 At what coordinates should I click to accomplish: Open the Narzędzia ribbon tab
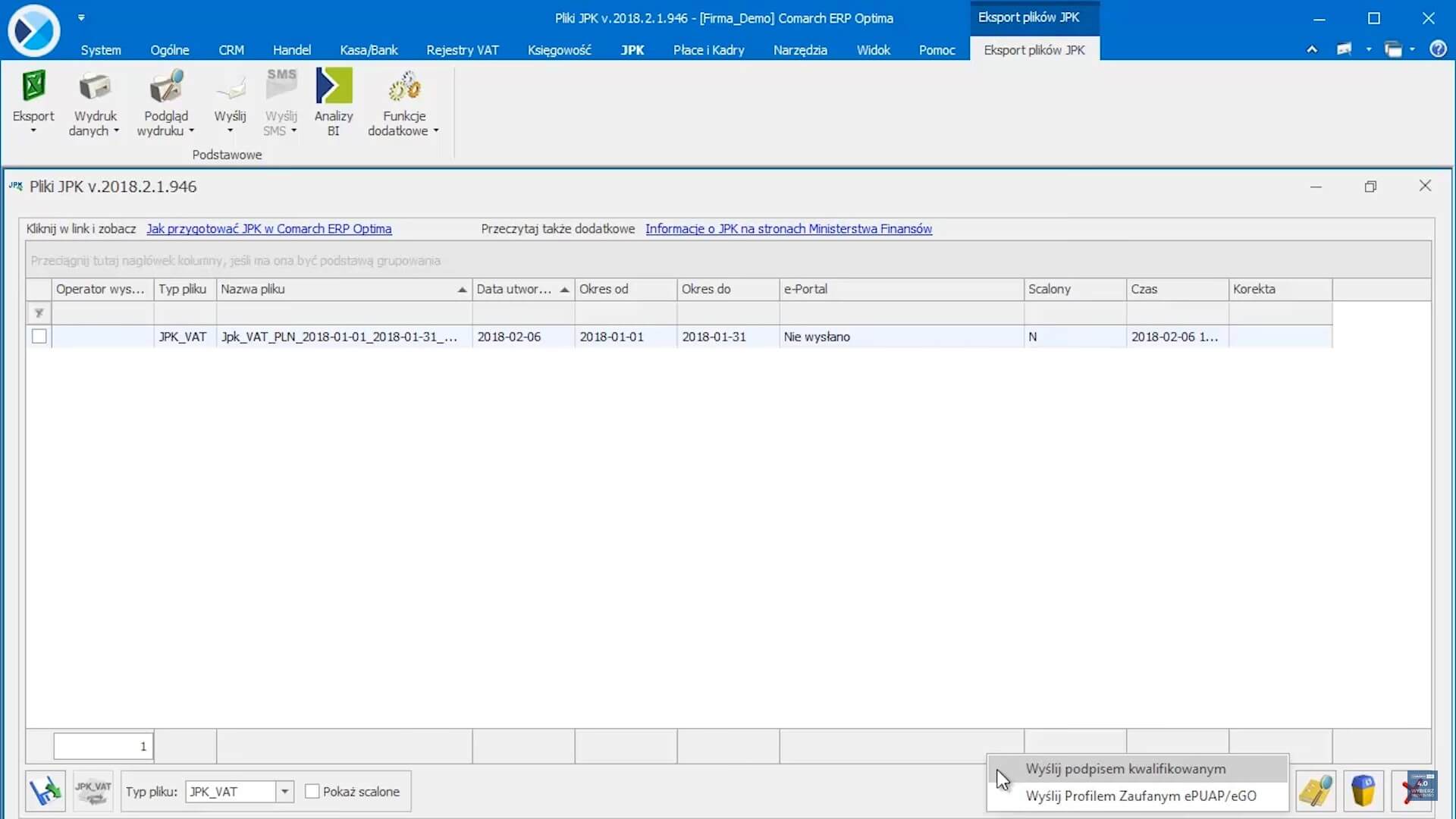[800, 50]
